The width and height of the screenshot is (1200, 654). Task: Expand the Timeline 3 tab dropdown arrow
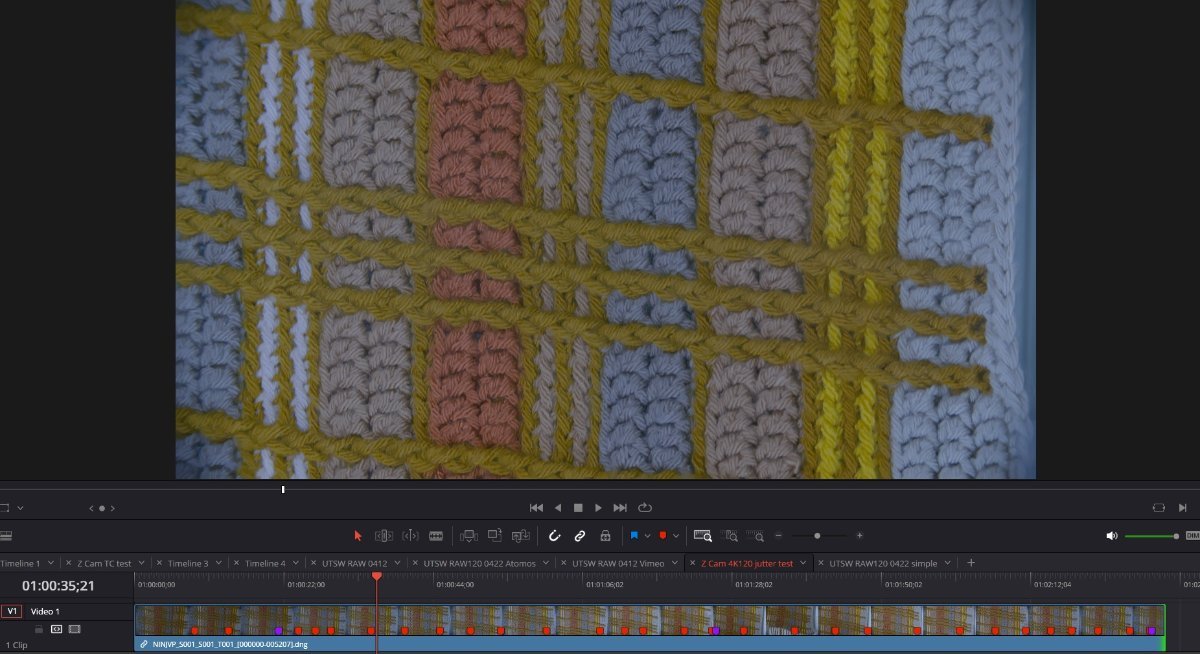click(x=218, y=564)
